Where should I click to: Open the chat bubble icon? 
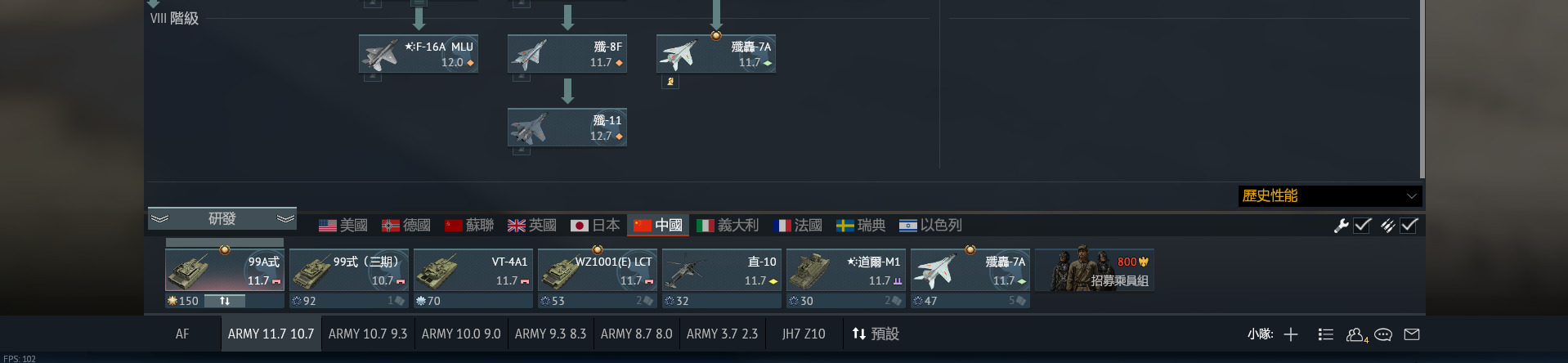(x=1383, y=334)
